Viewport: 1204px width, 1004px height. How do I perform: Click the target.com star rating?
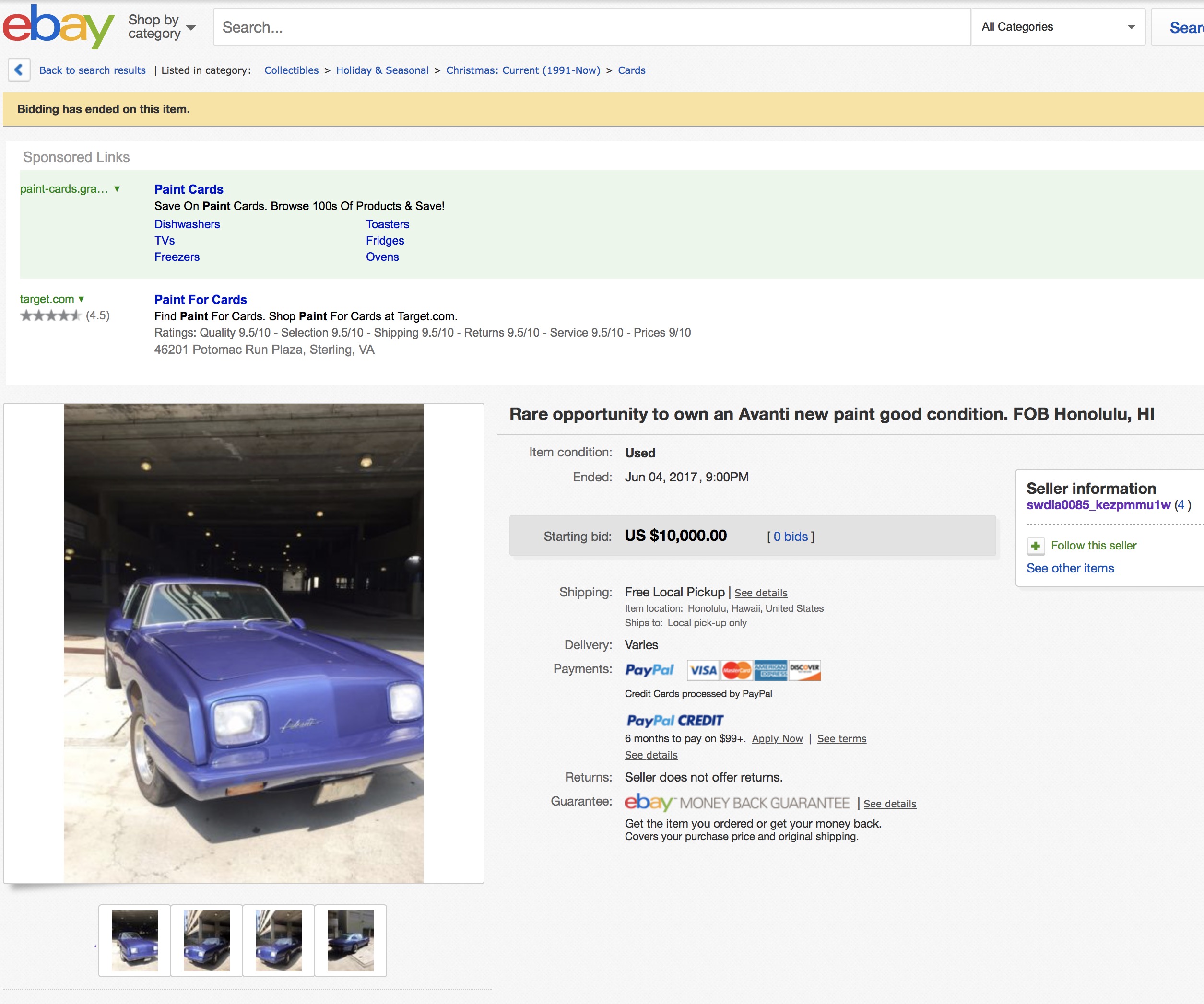50,316
